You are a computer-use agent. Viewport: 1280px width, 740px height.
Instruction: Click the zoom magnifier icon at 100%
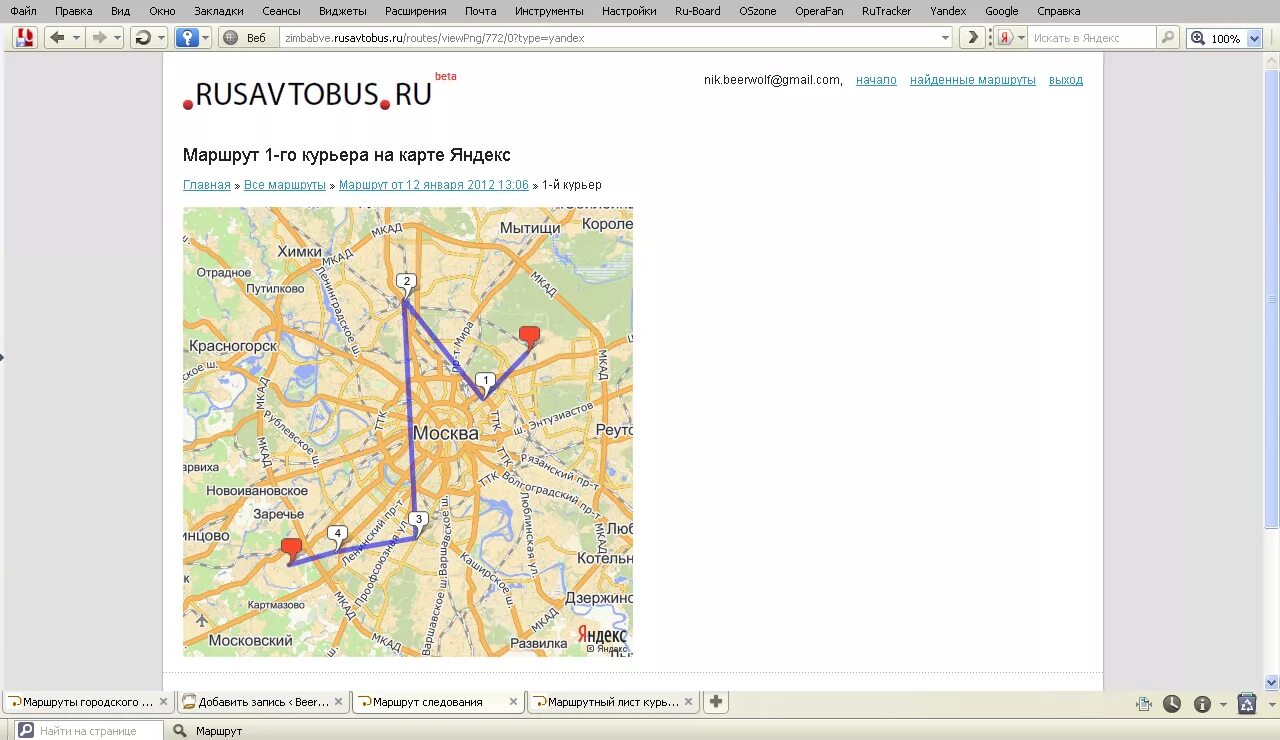pyautogui.click(x=1198, y=38)
